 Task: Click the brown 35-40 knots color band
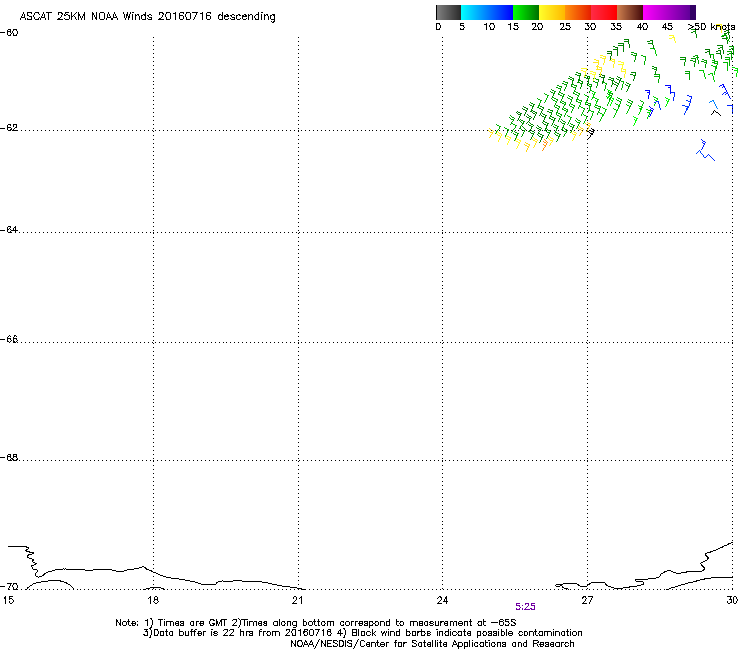click(630, 12)
